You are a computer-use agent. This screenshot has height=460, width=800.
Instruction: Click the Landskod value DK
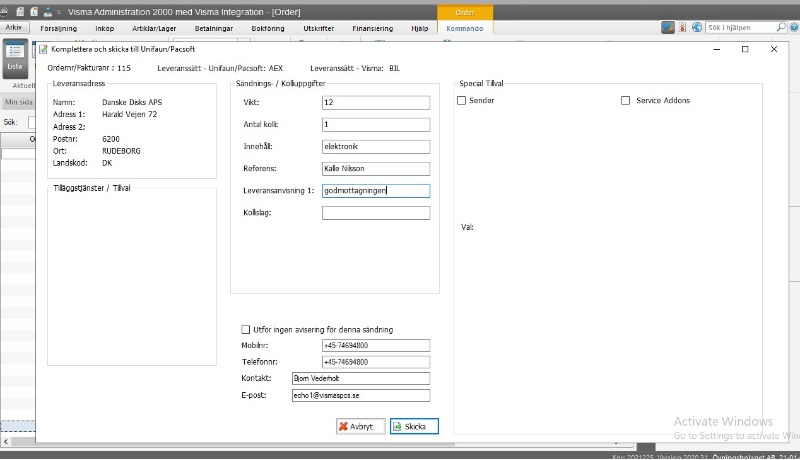pyautogui.click(x=107, y=163)
